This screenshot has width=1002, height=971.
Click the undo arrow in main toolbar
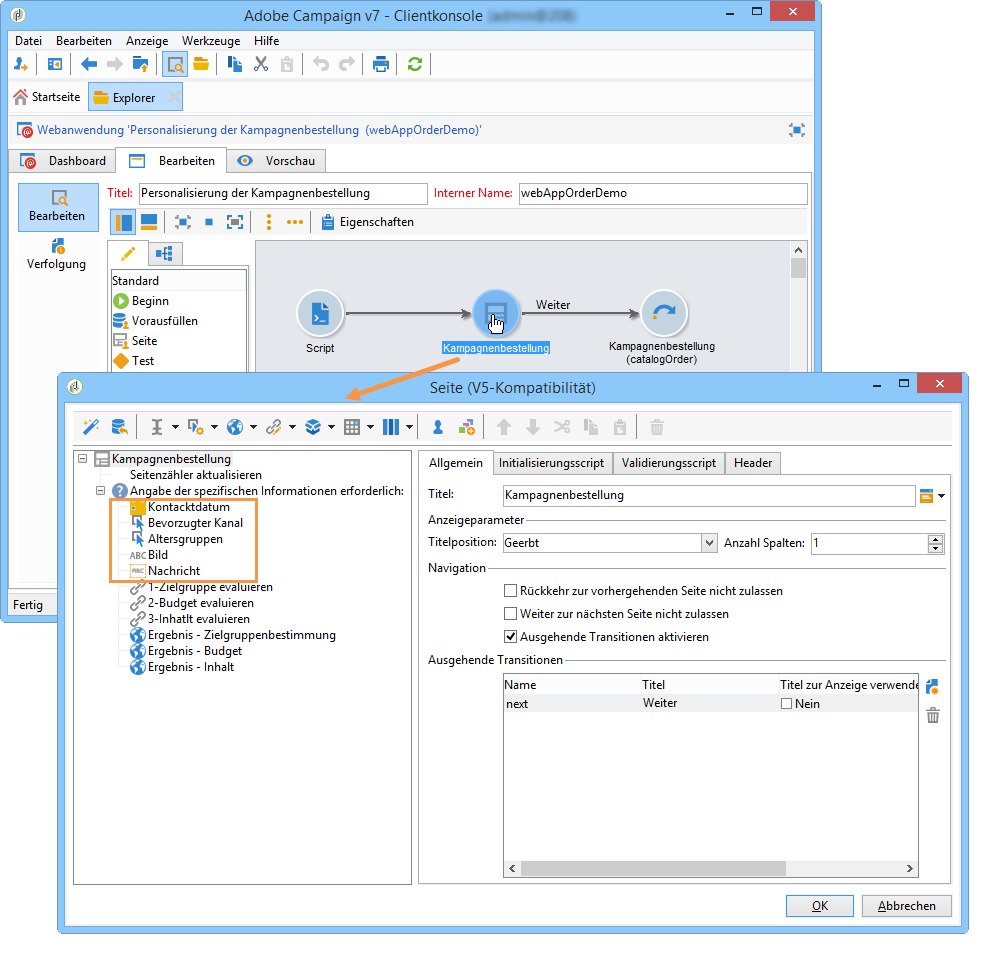point(321,64)
